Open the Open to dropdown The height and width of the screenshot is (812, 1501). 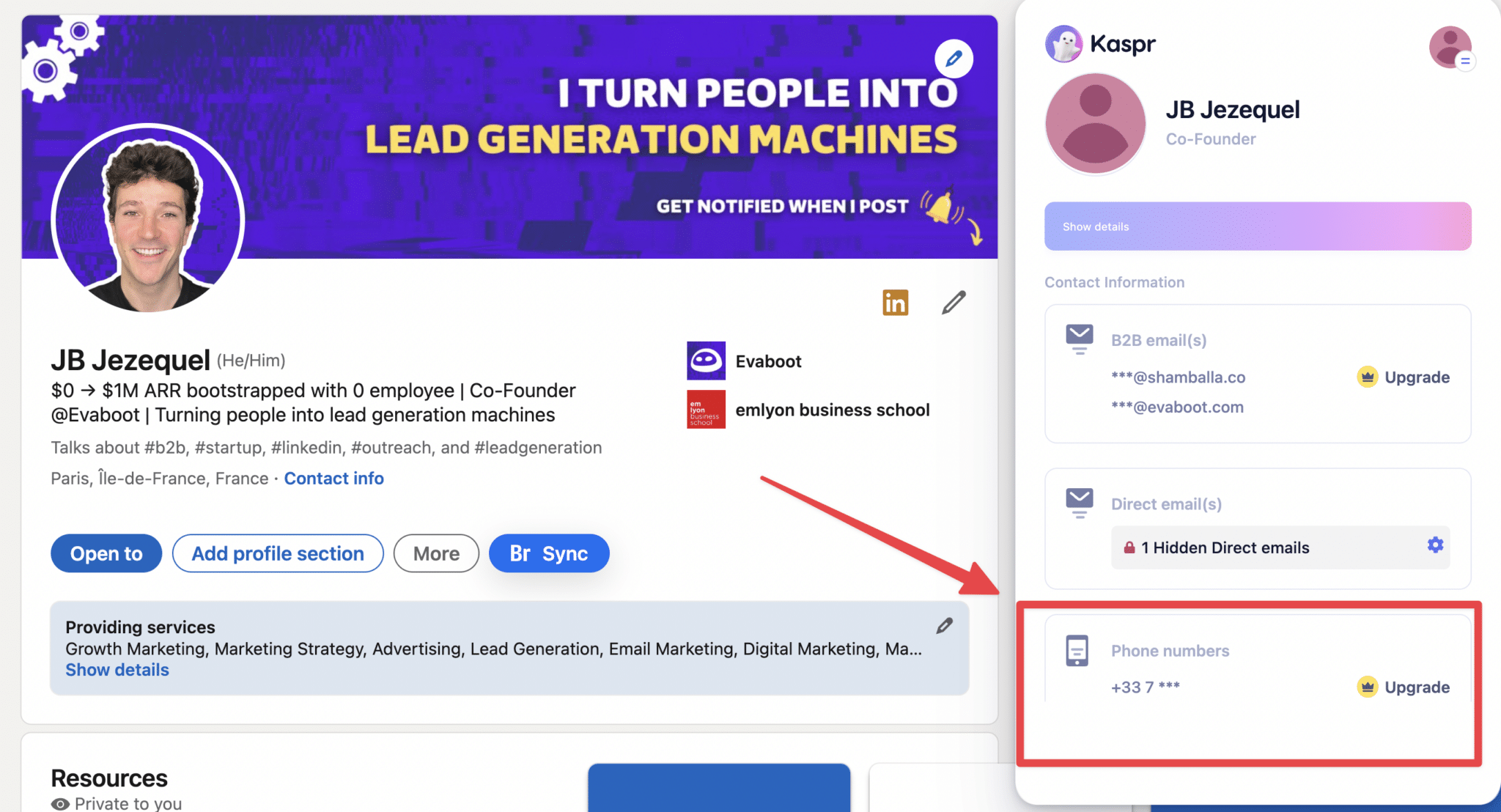coord(106,553)
